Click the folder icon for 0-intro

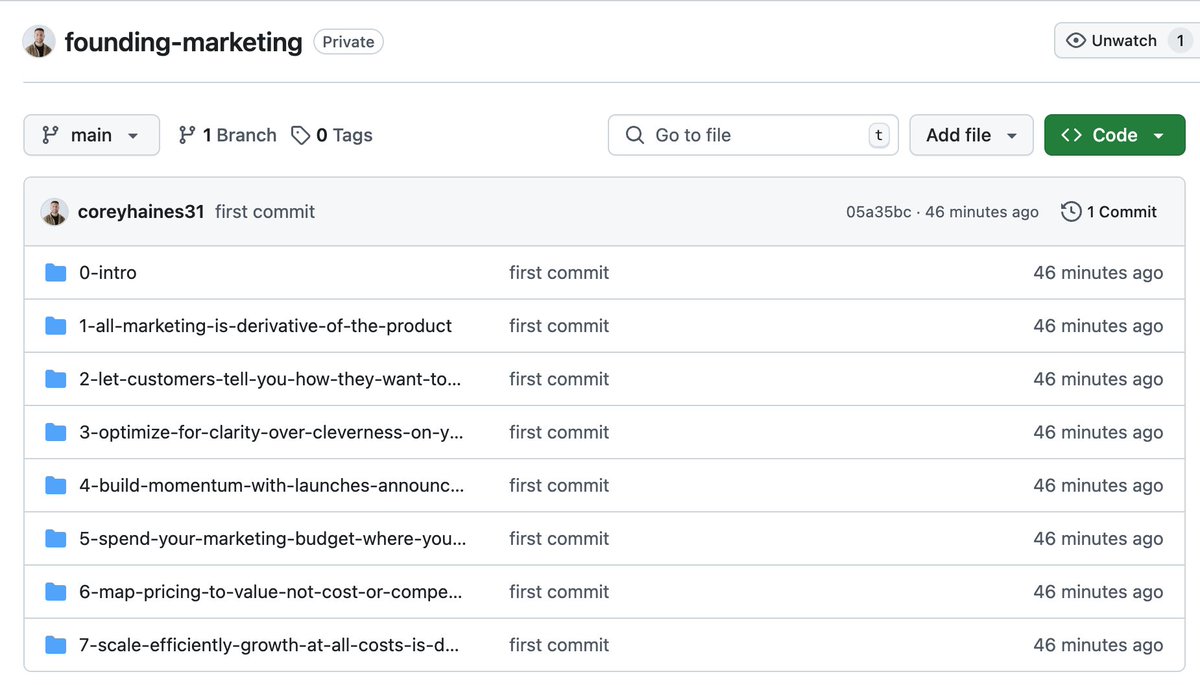pos(56,273)
